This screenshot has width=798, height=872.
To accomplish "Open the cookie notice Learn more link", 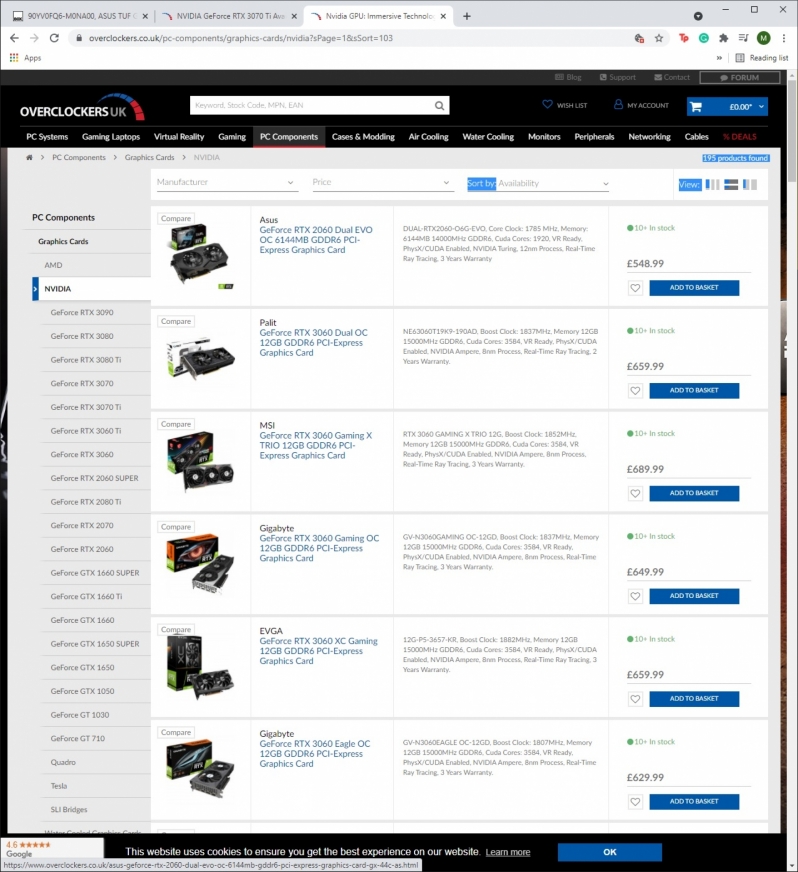I will [x=508, y=852].
